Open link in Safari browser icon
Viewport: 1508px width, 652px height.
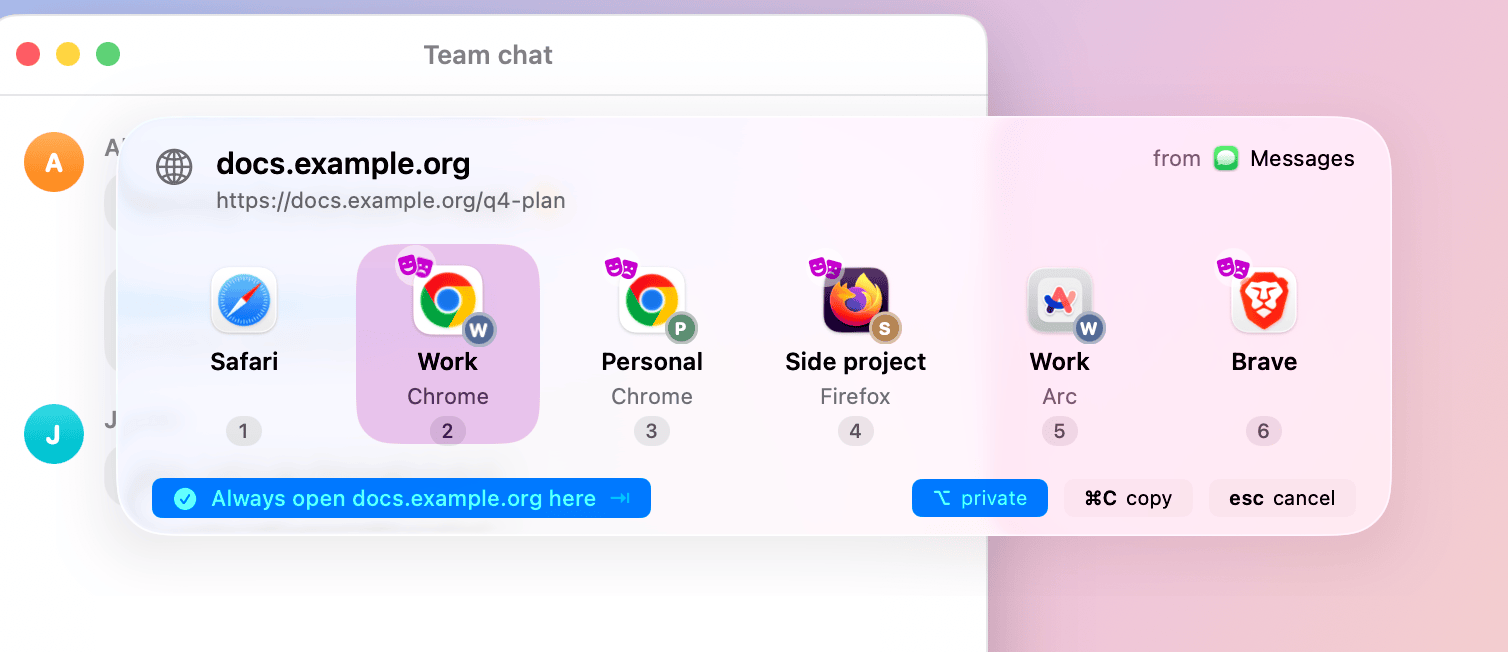(x=244, y=300)
